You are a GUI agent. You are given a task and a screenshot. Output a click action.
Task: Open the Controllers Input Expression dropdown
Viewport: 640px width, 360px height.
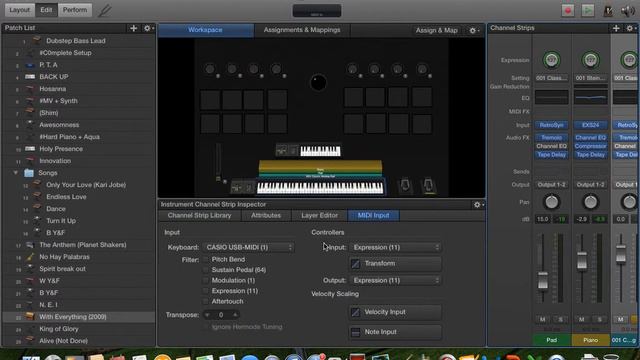click(x=396, y=247)
